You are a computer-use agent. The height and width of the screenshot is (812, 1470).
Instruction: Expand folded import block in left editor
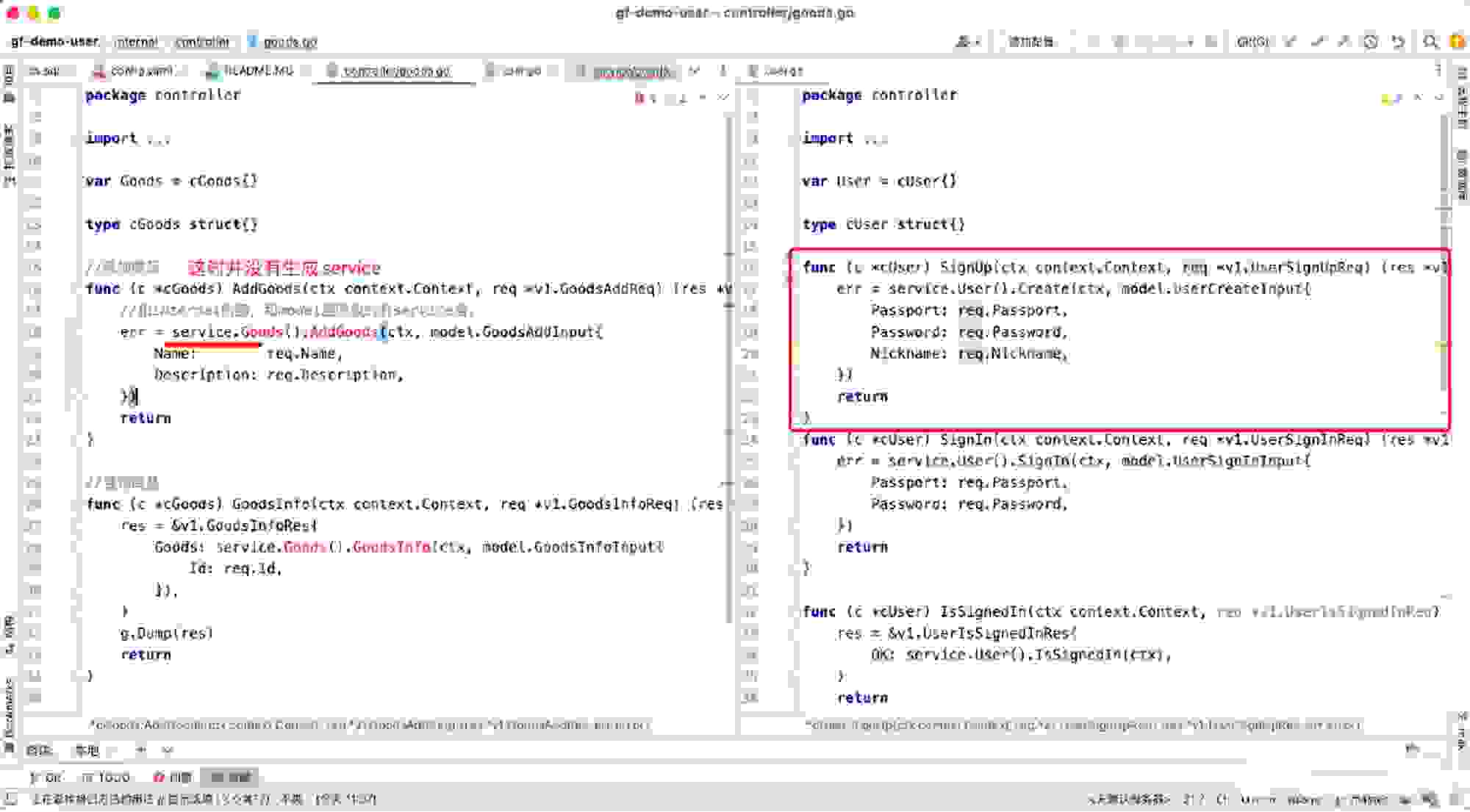[158, 138]
